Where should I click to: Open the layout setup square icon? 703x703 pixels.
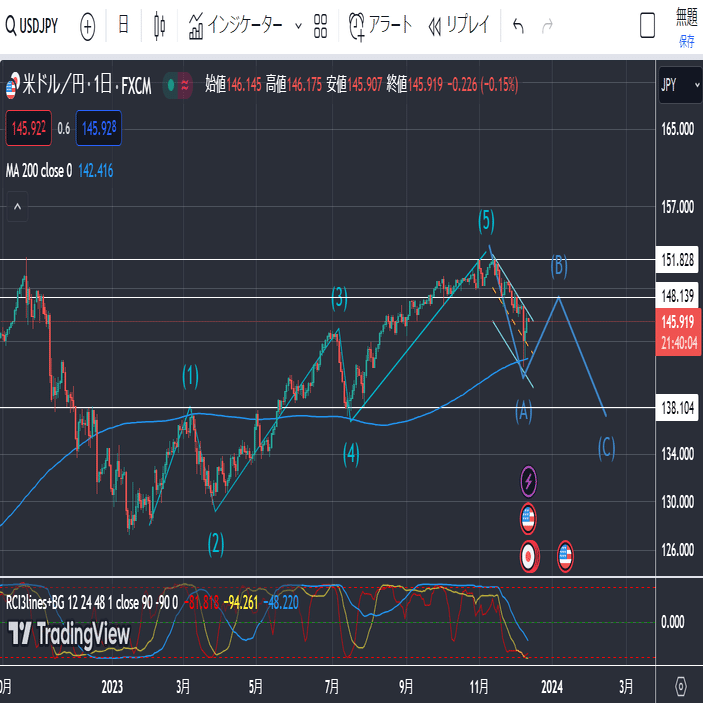click(647, 26)
